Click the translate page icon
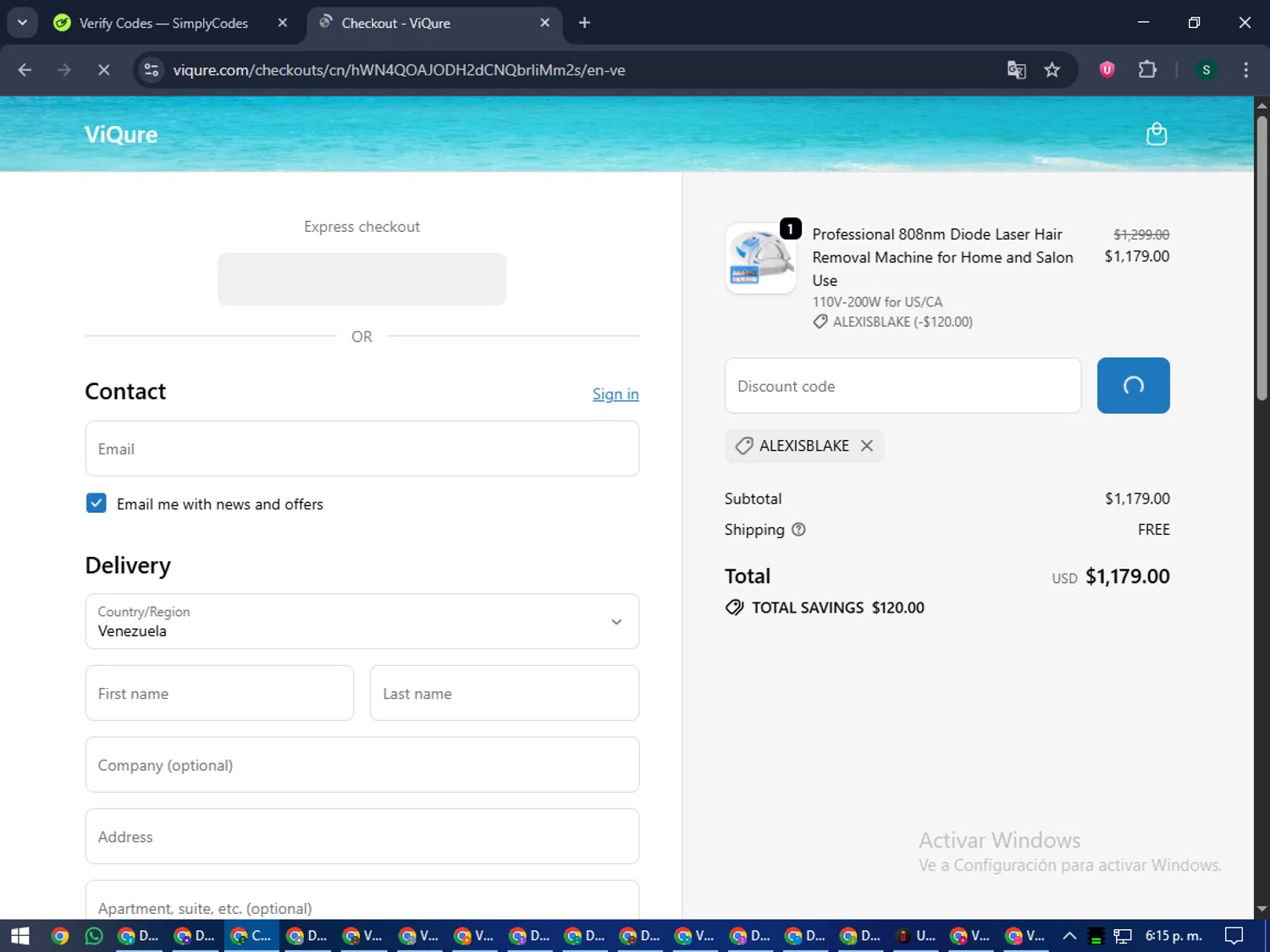 tap(1016, 70)
